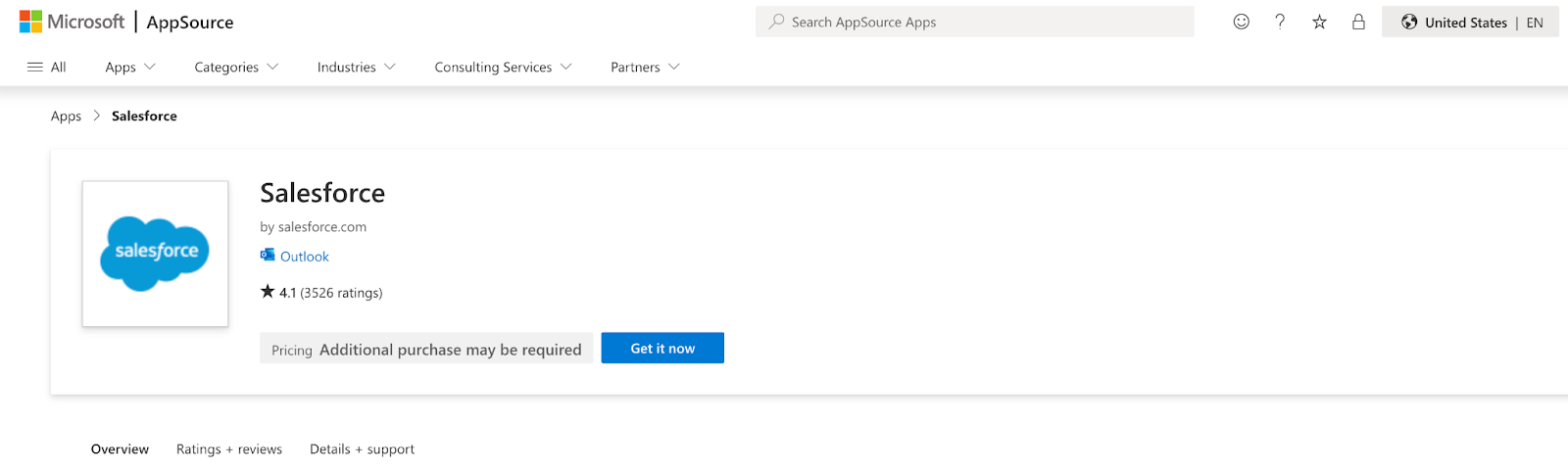
Task: Click the Get it now button
Action: [662, 348]
